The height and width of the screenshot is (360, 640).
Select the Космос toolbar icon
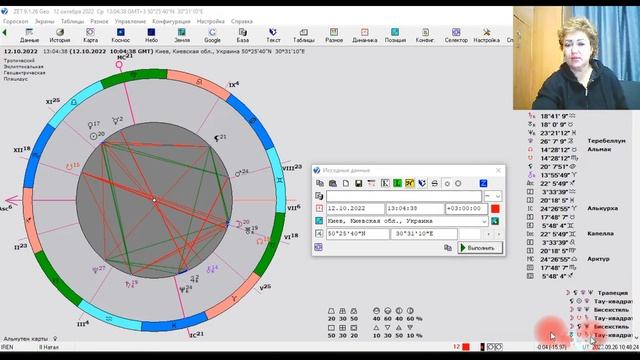click(x=120, y=36)
